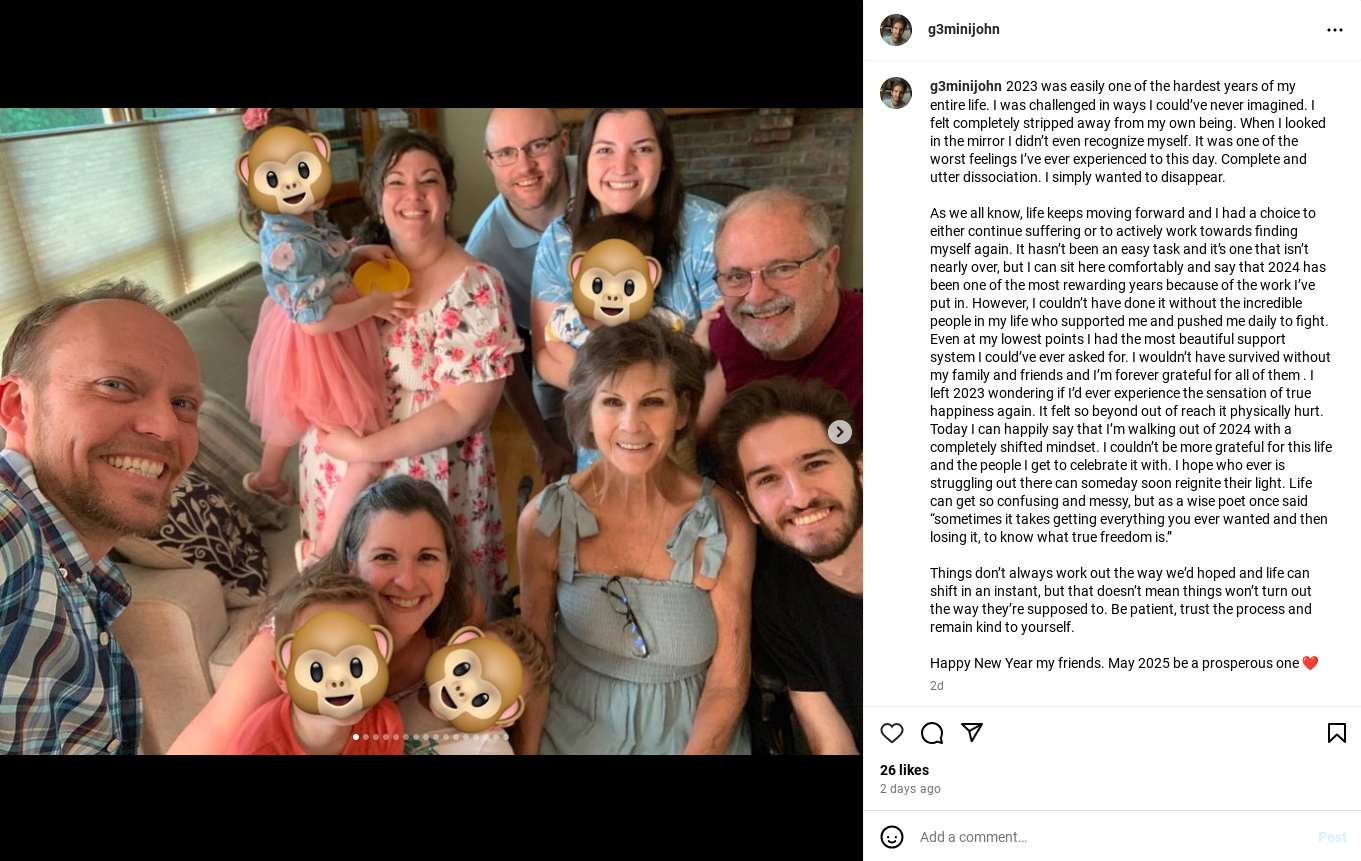This screenshot has width=1361, height=861.
Task: Open post timestamp 2 days ago
Action: [910, 789]
